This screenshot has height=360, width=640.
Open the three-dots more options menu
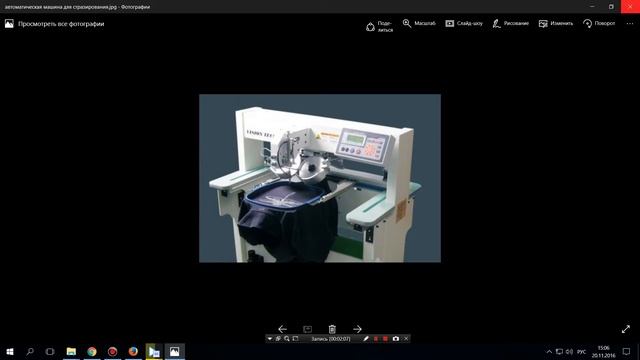pyautogui.click(x=630, y=24)
